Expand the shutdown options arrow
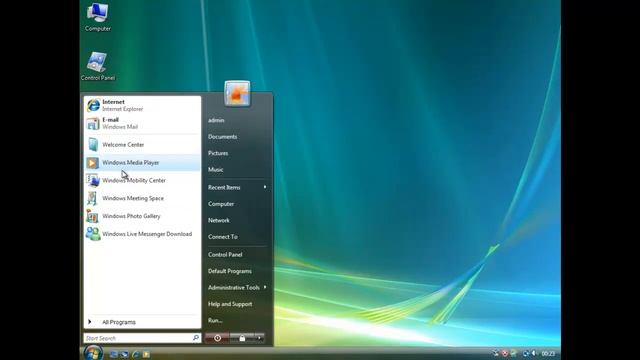This screenshot has height=360, width=640. [x=259, y=338]
